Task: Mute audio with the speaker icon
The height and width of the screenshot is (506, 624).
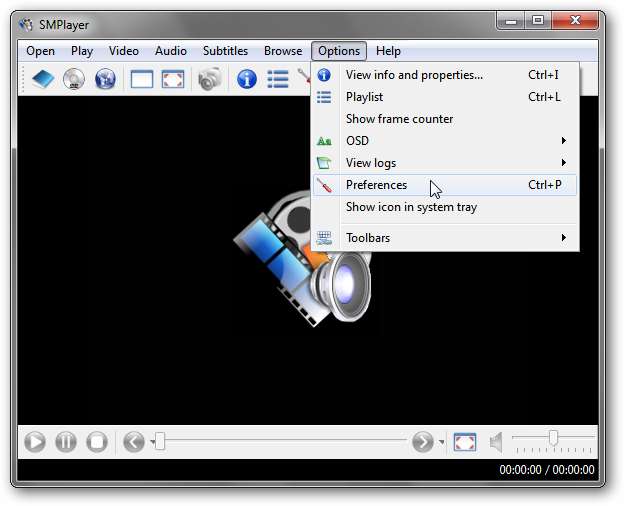Action: (496, 441)
